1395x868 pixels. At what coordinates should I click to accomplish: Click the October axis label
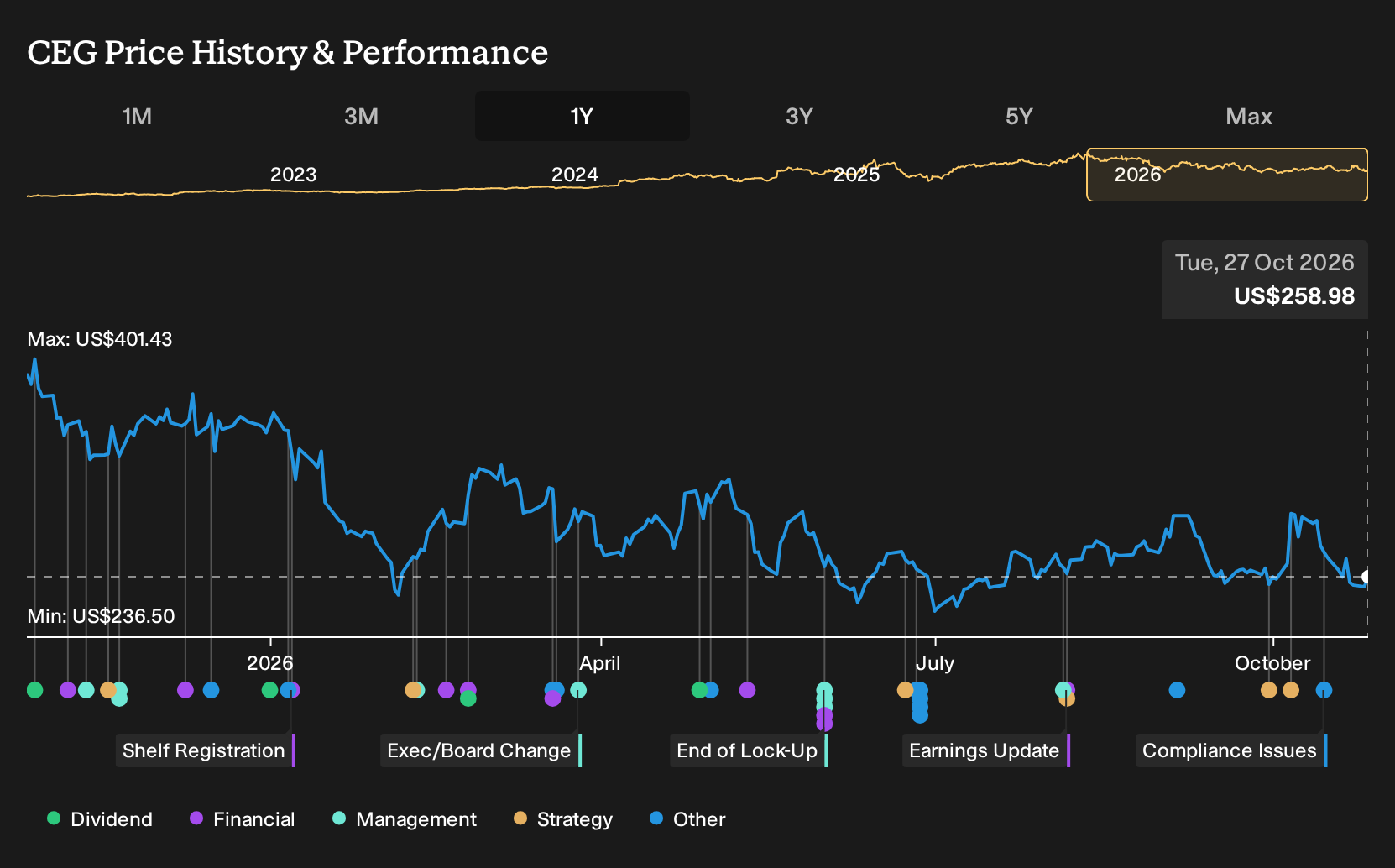pos(1272,663)
